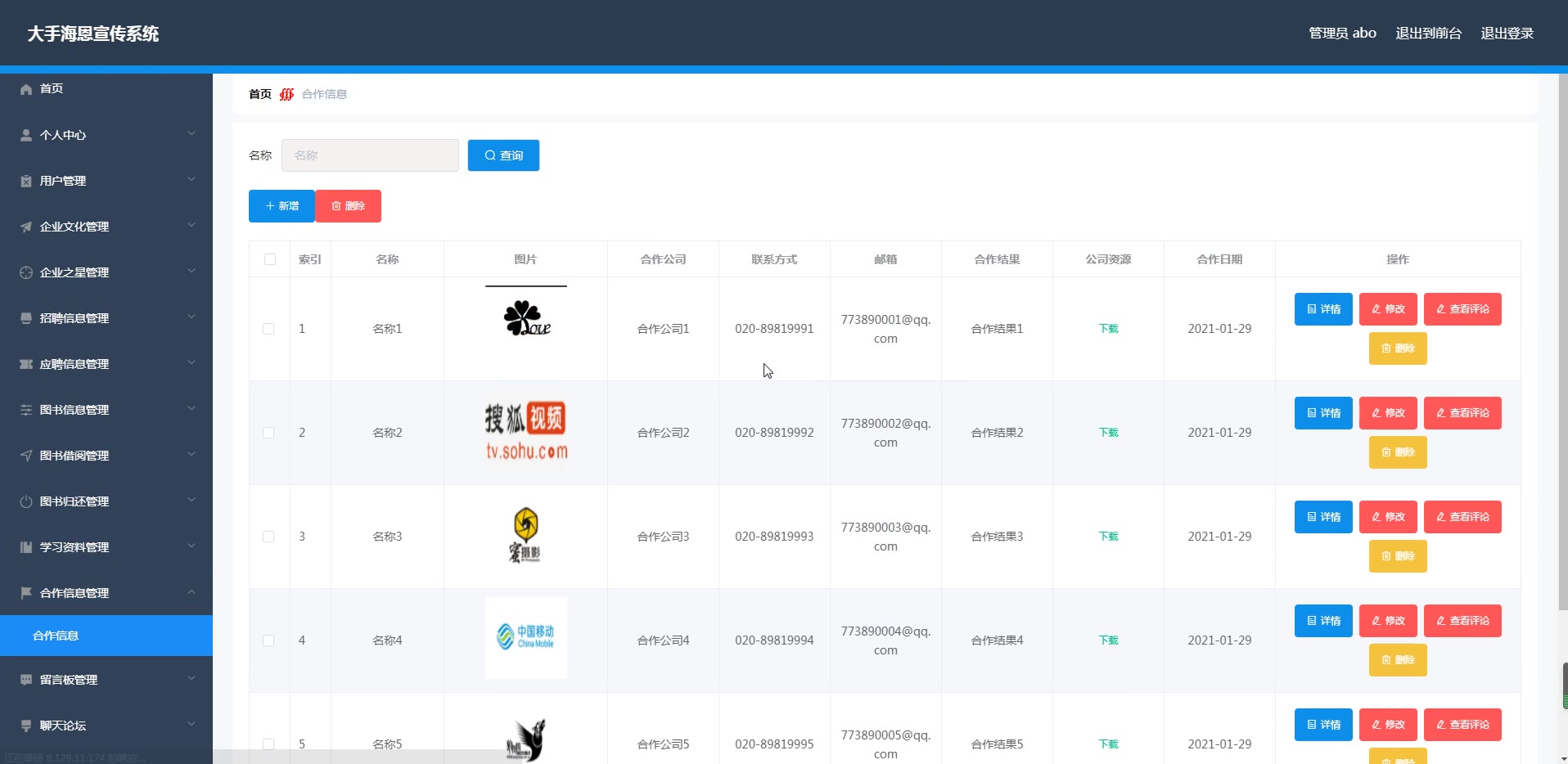Screen dimensions: 1568x764
Task: Expand the 招聘信息管理 menu chevron
Action: [191, 317]
